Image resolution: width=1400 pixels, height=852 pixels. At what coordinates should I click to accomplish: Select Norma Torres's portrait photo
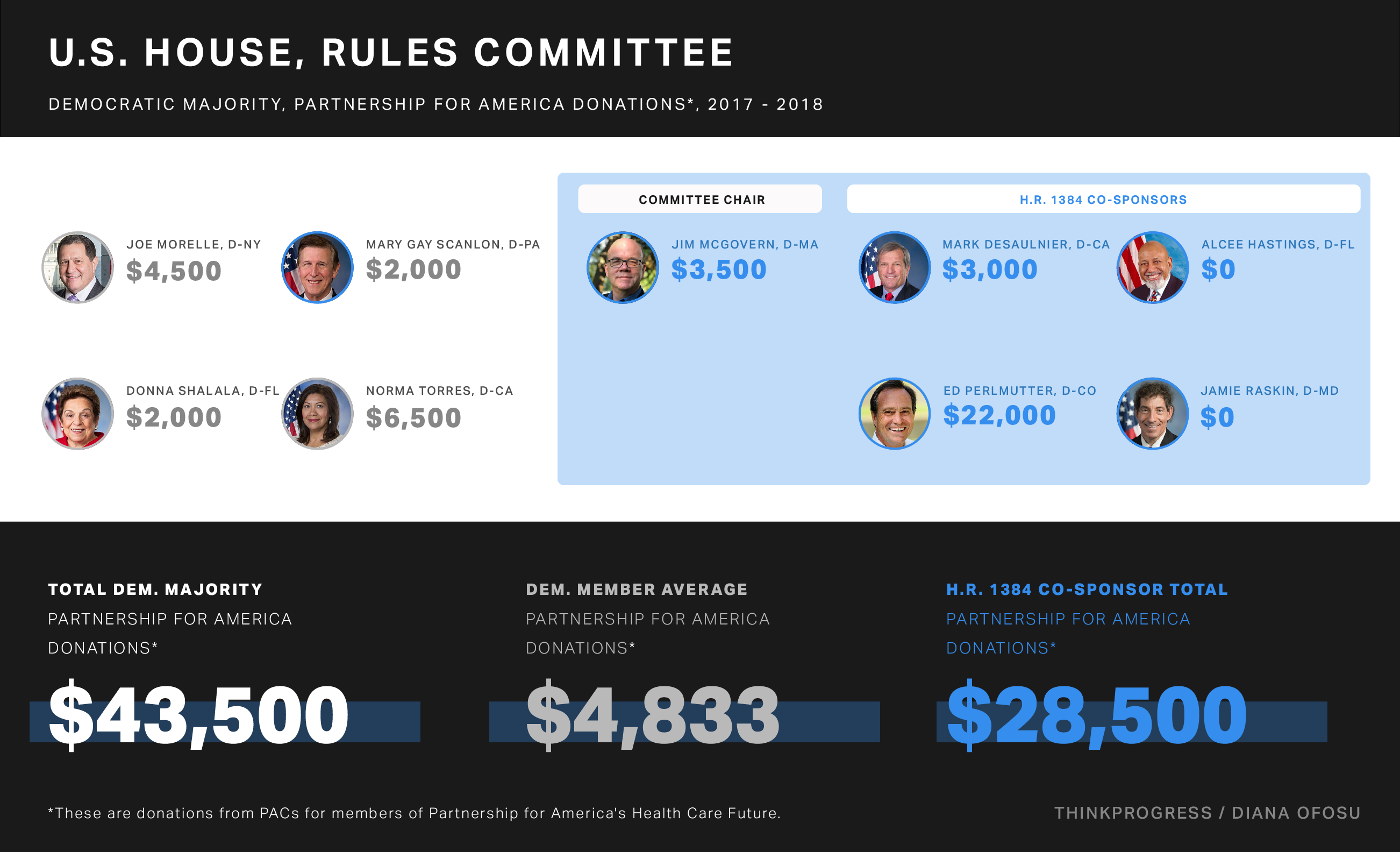tap(318, 414)
